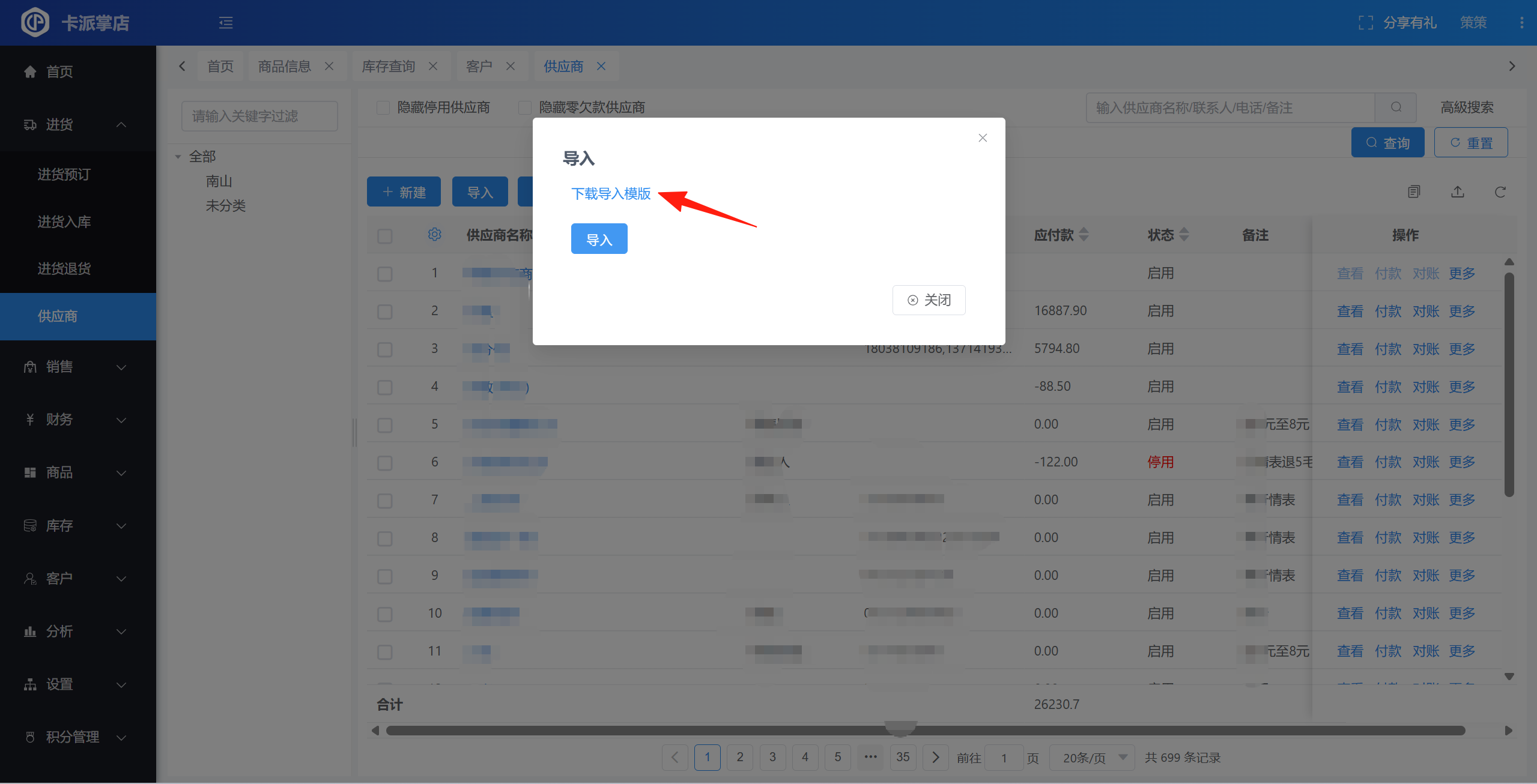The height and width of the screenshot is (784, 1537).
Task: Collapse the 全部 category tree node
Action: [178, 157]
